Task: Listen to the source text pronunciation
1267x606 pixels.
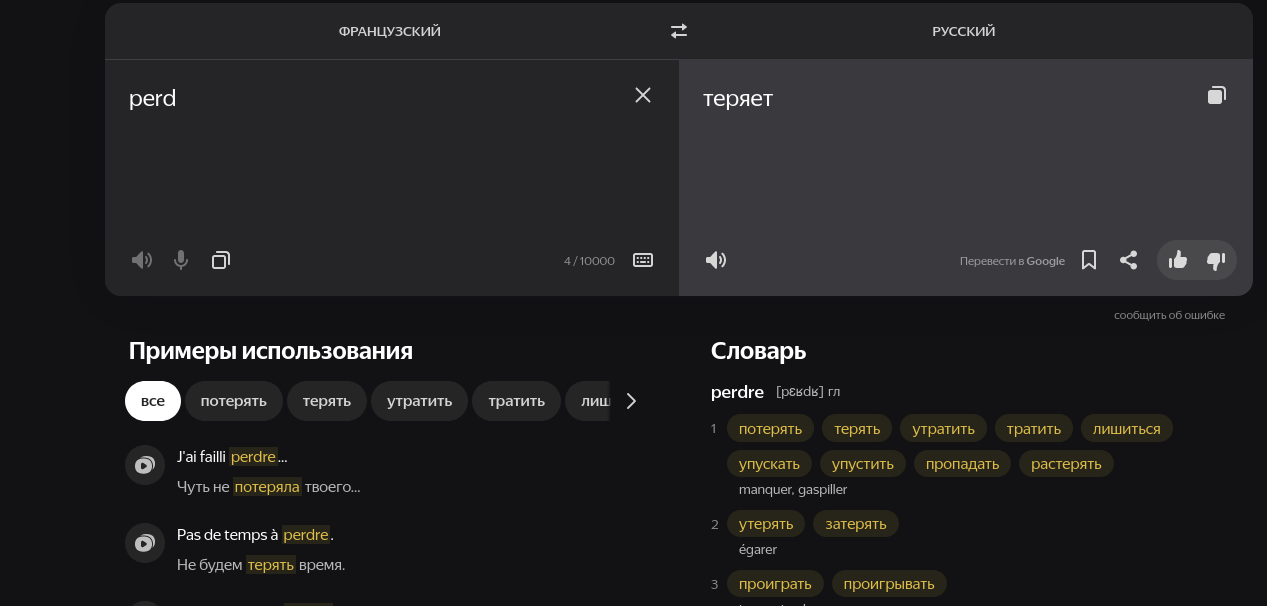Action: pos(142,260)
